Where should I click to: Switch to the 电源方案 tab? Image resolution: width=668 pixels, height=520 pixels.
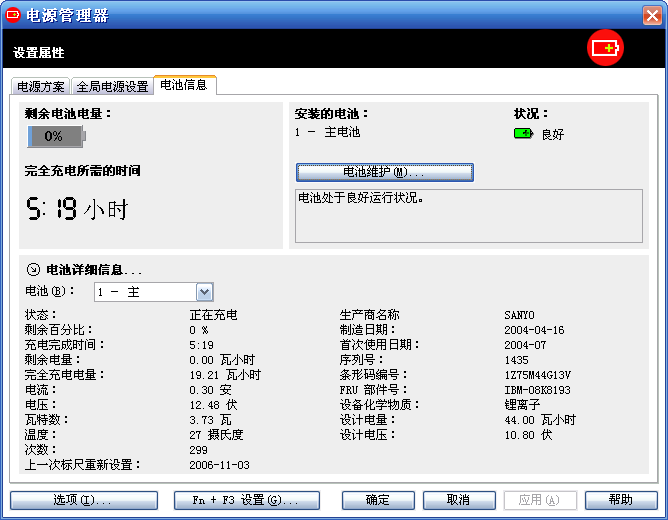tap(41, 87)
